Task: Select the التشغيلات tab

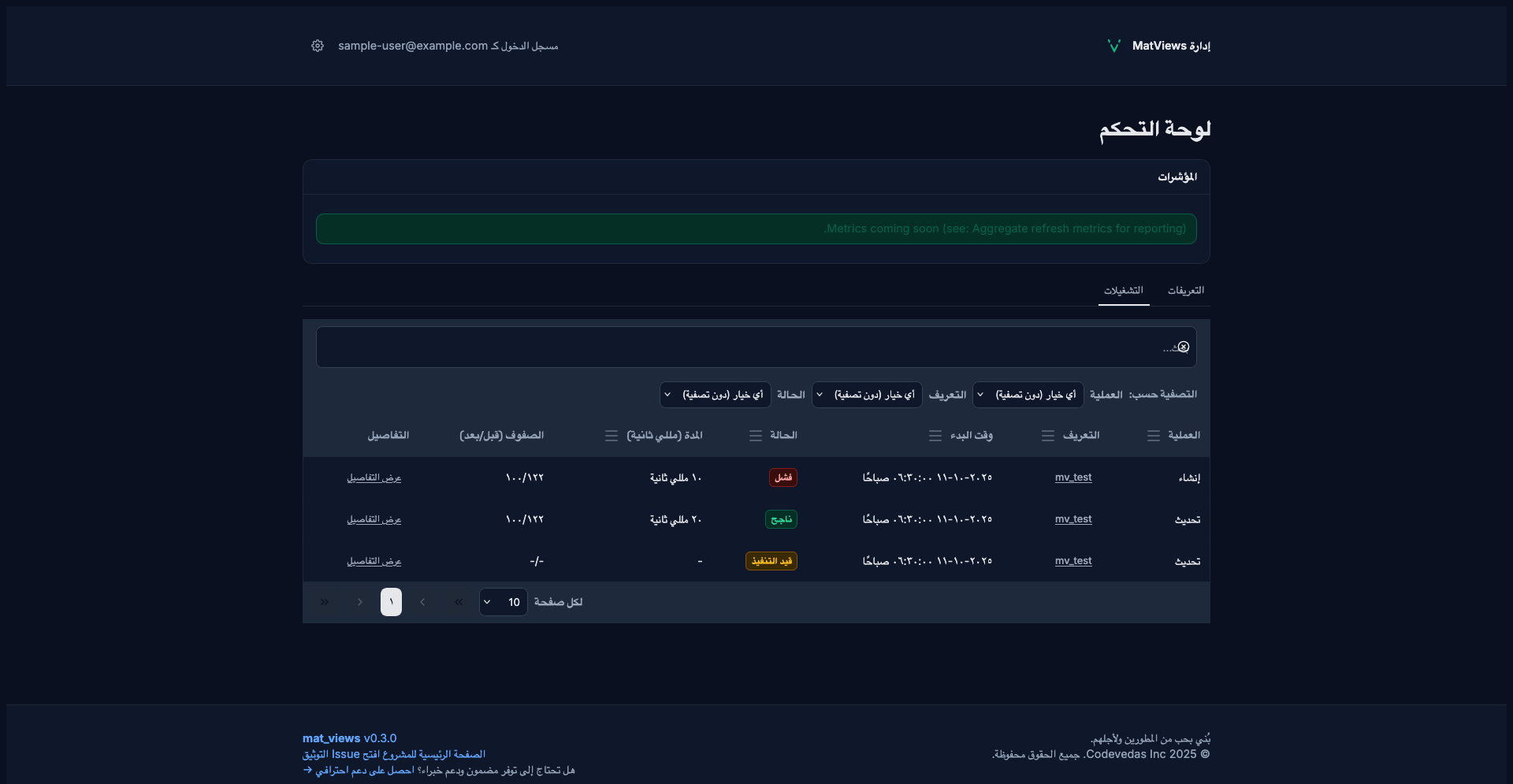Action: pyautogui.click(x=1123, y=291)
